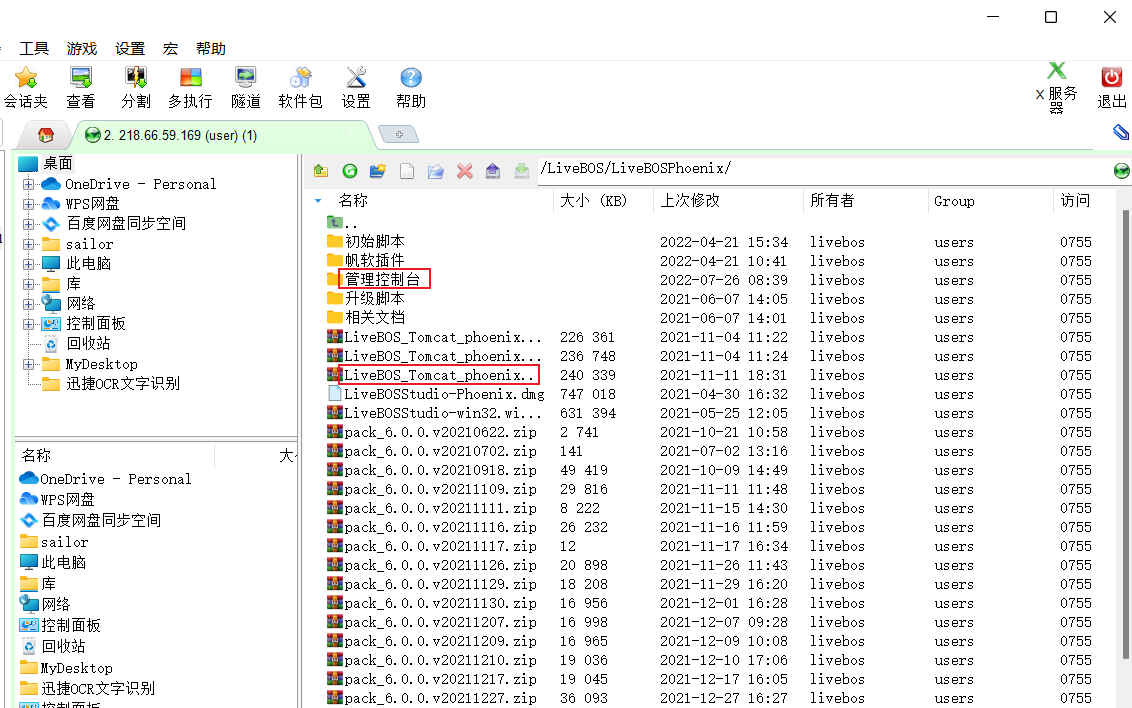The height and width of the screenshot is (708, 1132).
Task: Click the blue paperclip icon at right
Action: click(x=1120, y=131)
